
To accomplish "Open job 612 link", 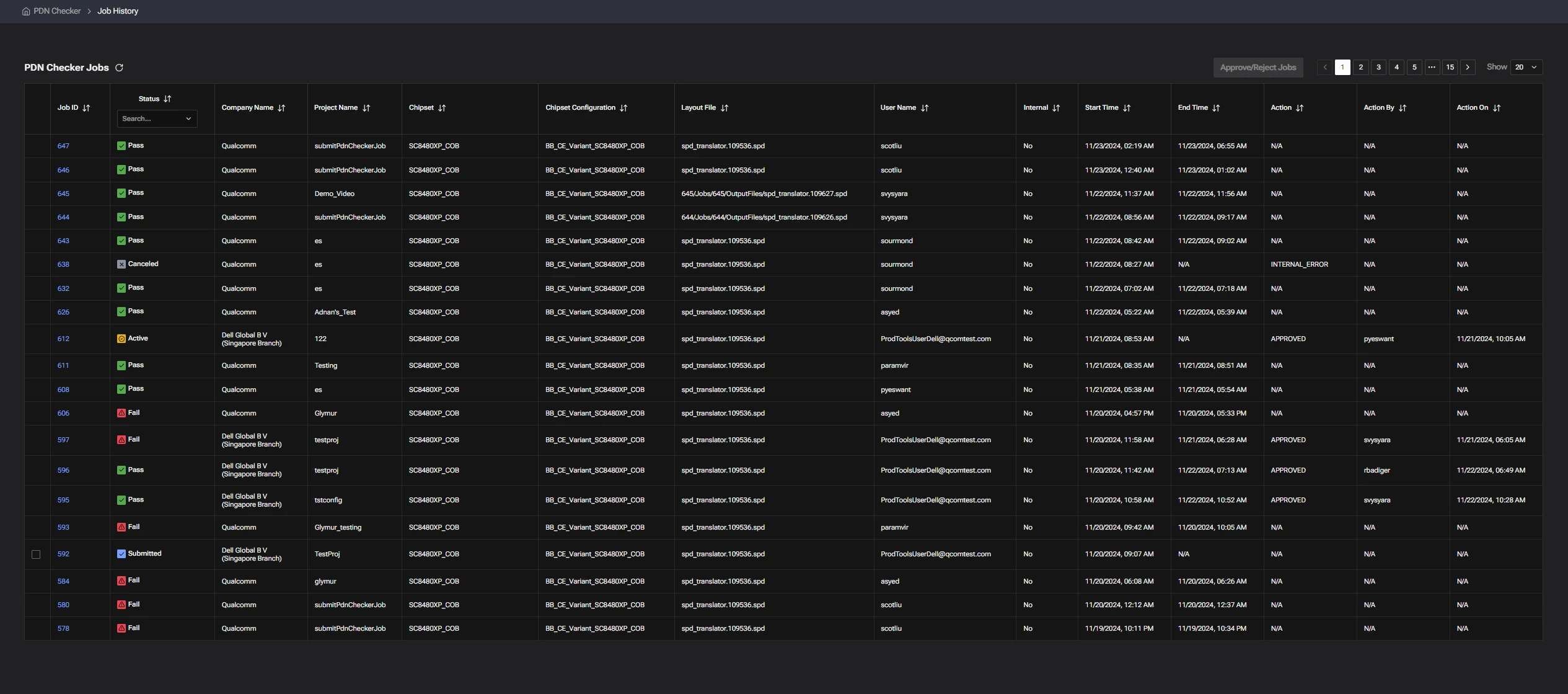I will tap(63, 339).
